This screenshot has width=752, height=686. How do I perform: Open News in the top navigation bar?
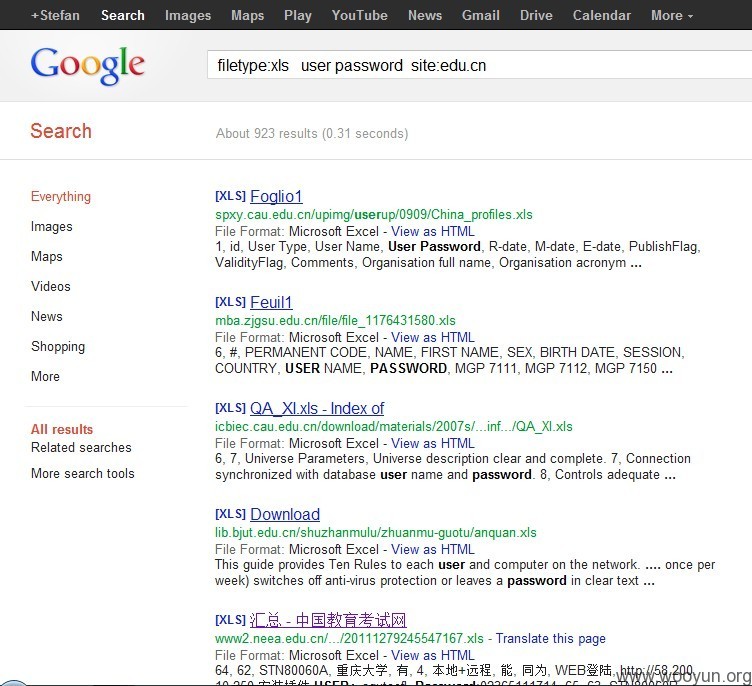click(x=425, y=15)
